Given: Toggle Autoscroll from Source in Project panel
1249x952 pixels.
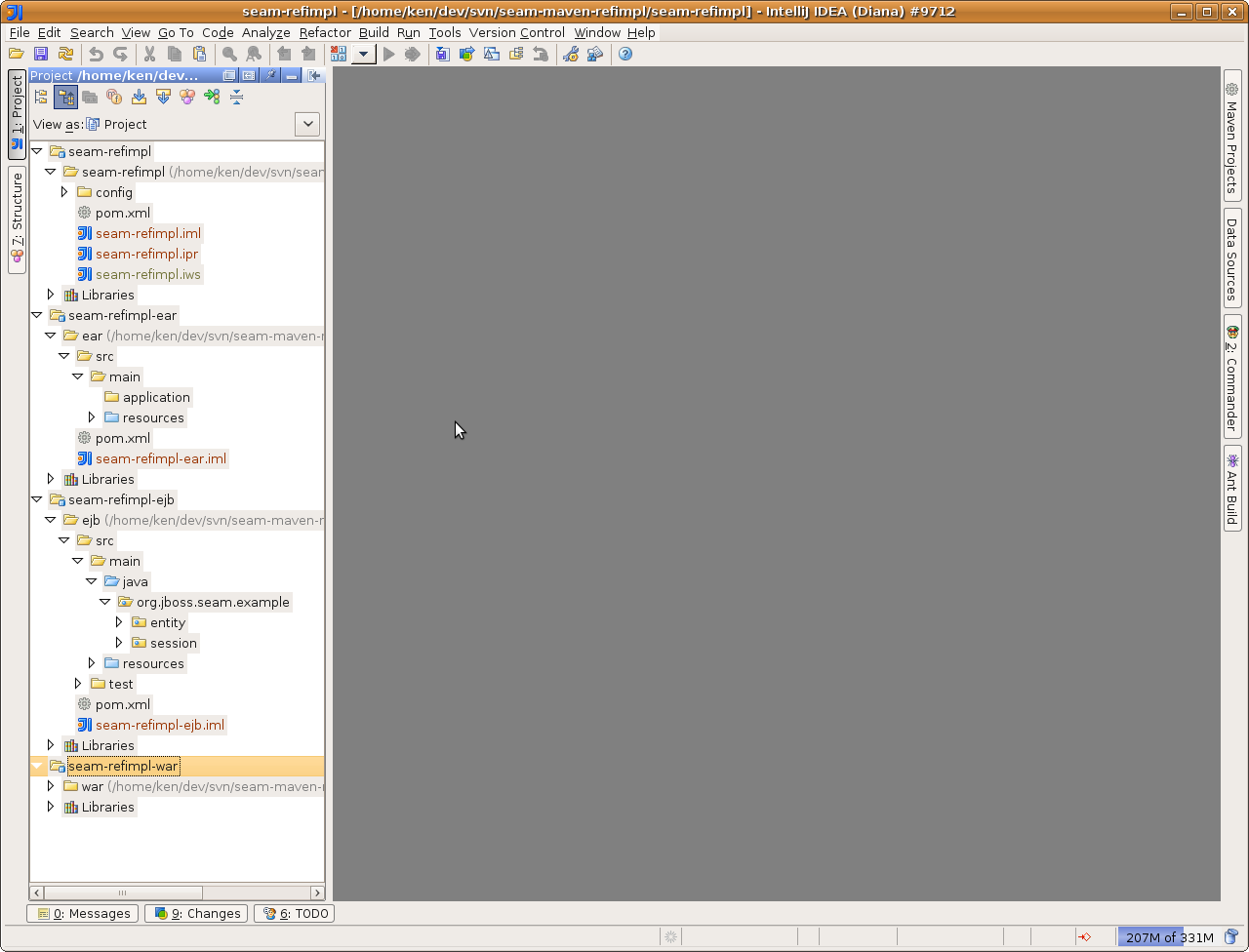Looking at the screenshot, I should (x=163, y=97).
